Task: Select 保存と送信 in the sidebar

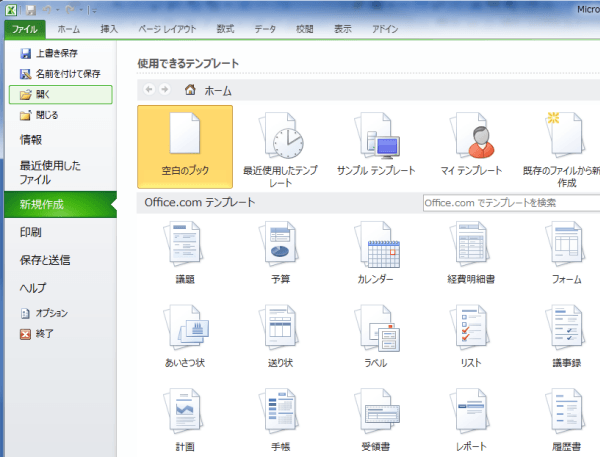Action: 45,260
